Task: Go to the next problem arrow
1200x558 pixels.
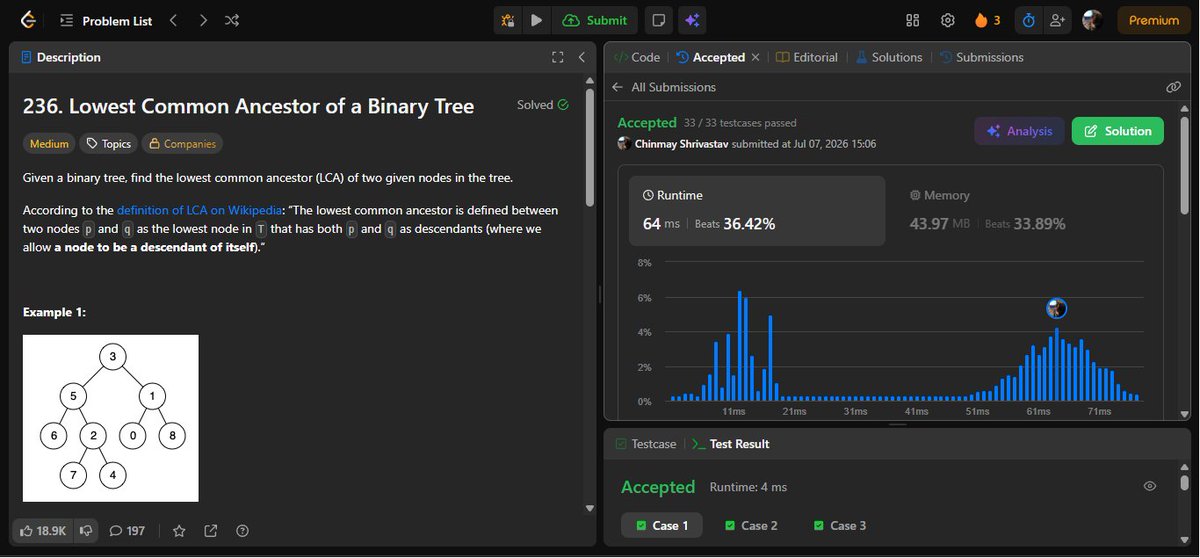Action: tap(203, 20)
